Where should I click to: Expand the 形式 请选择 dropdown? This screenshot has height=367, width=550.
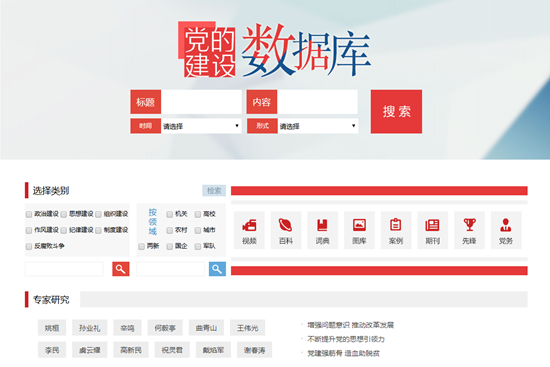318,126
